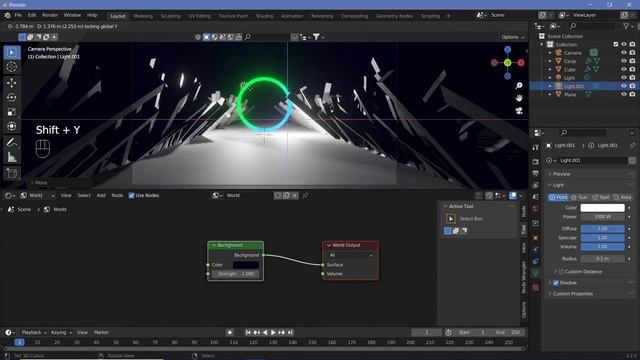Set light type to Spot
The image size is (640, 360).
(x=600, y=197)
